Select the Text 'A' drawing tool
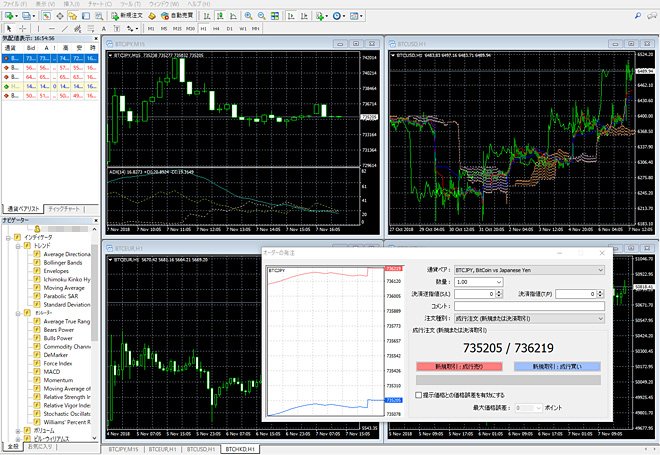Screen dimensions: 660x455 (x=104, y=29)
